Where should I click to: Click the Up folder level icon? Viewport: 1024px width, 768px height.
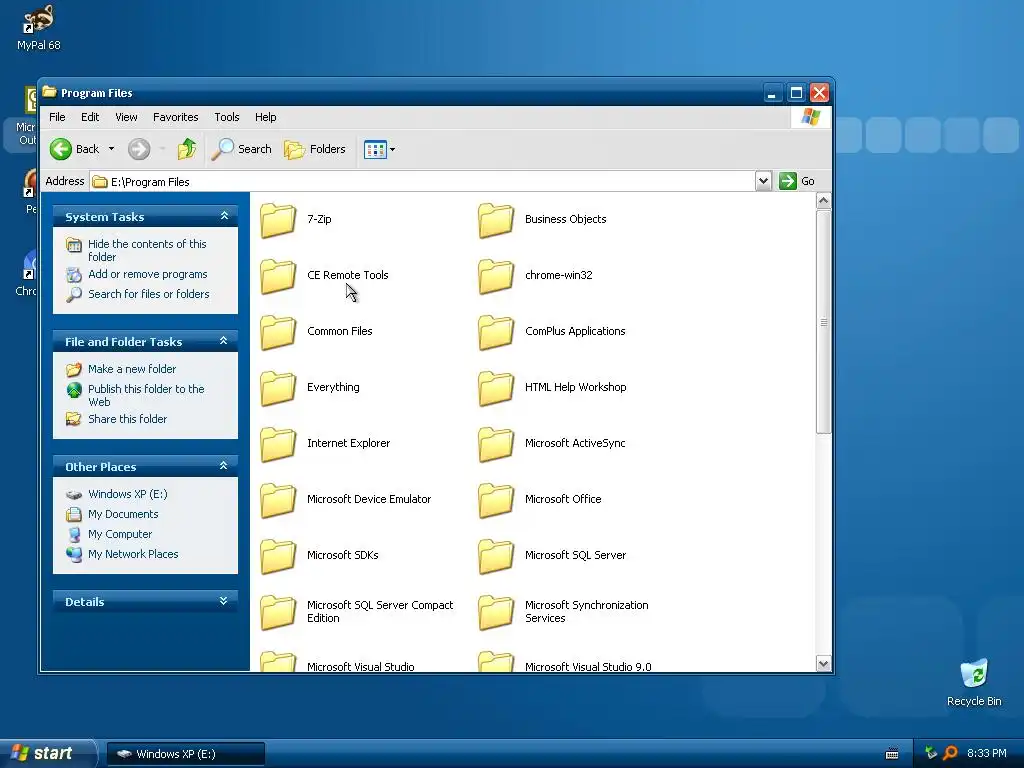pyautogui.click(x=187, y=149)
